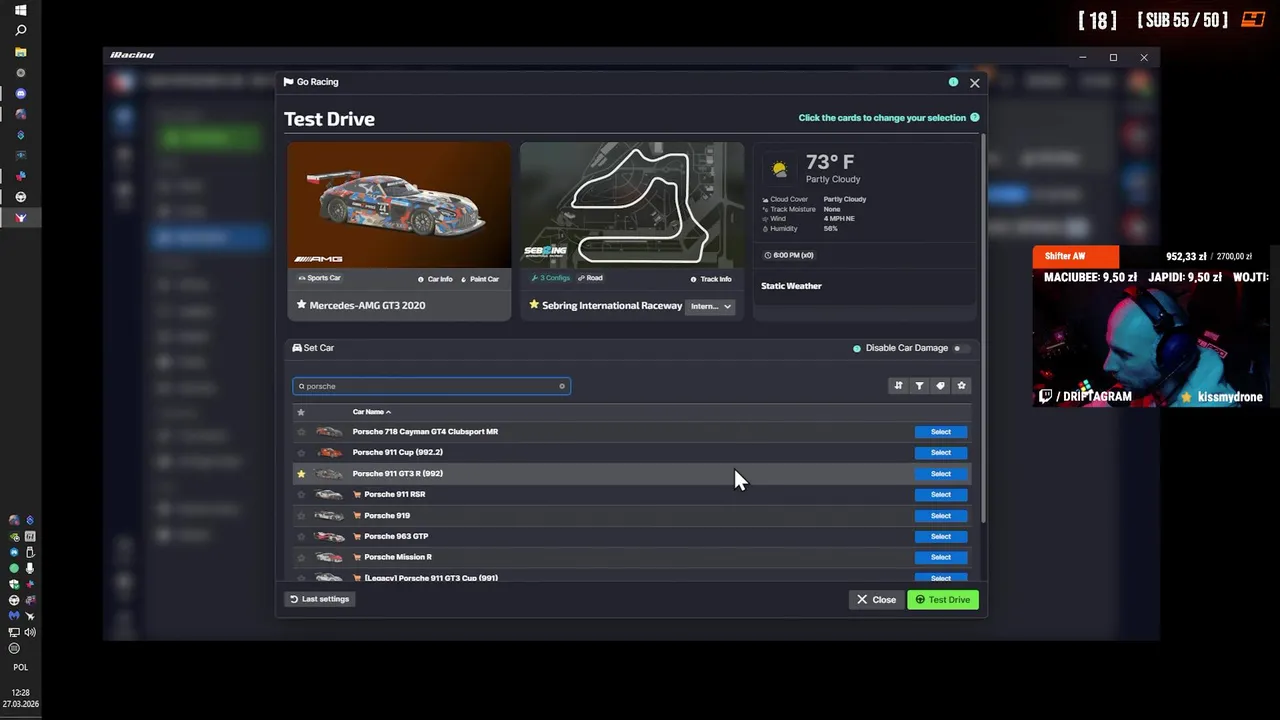Click the Close button at dialog bottom
1280x720 pixels.
click(877, 600)
